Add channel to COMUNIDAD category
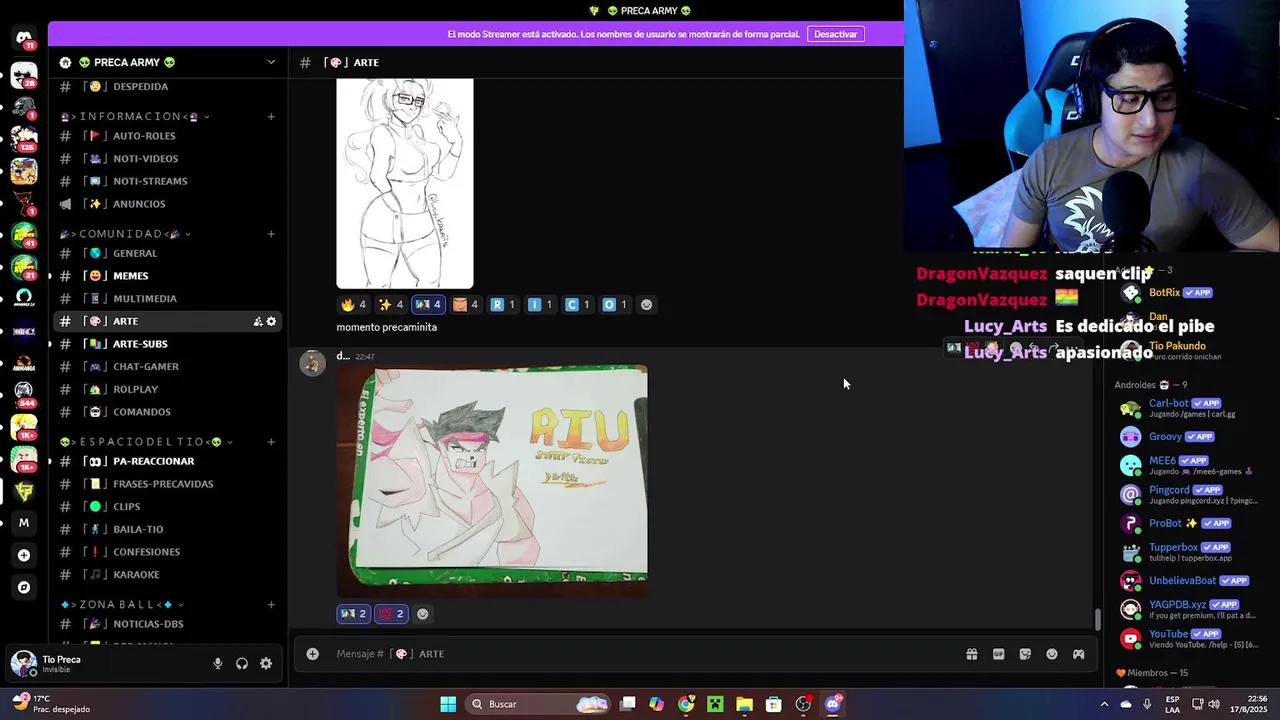 pyautogui.click(x=271, y=234)
